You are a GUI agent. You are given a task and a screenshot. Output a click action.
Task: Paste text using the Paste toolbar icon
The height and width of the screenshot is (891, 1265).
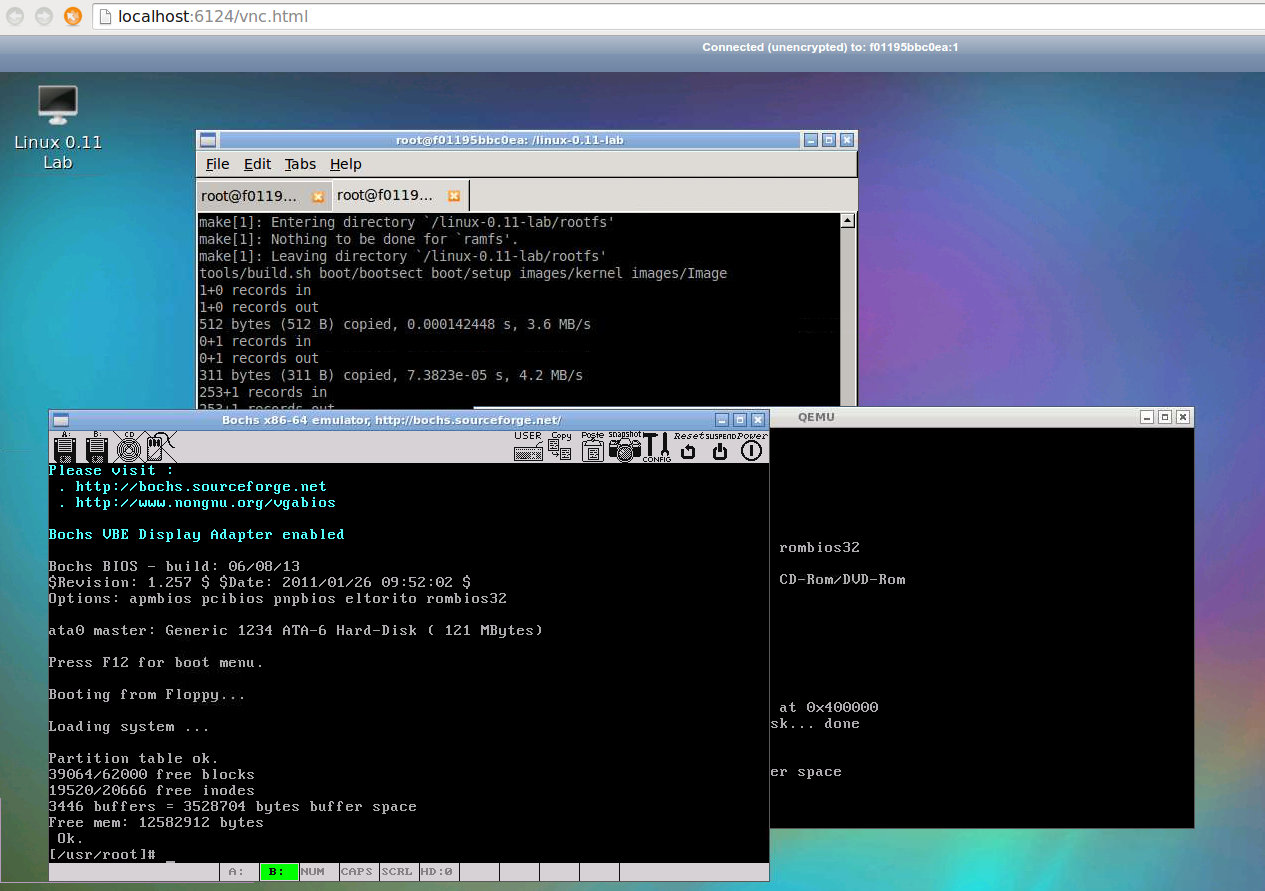point(592,452)
